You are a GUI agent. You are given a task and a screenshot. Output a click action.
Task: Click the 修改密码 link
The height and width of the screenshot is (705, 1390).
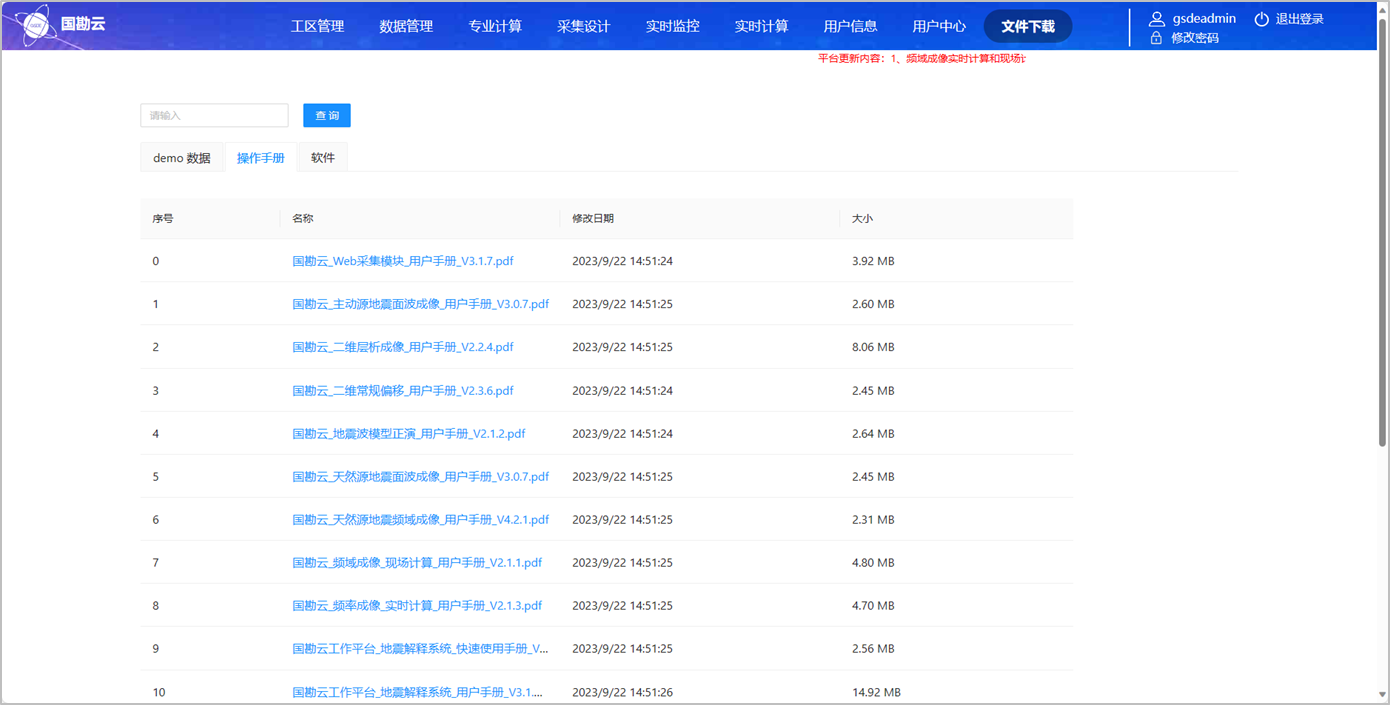[1195, 38]
